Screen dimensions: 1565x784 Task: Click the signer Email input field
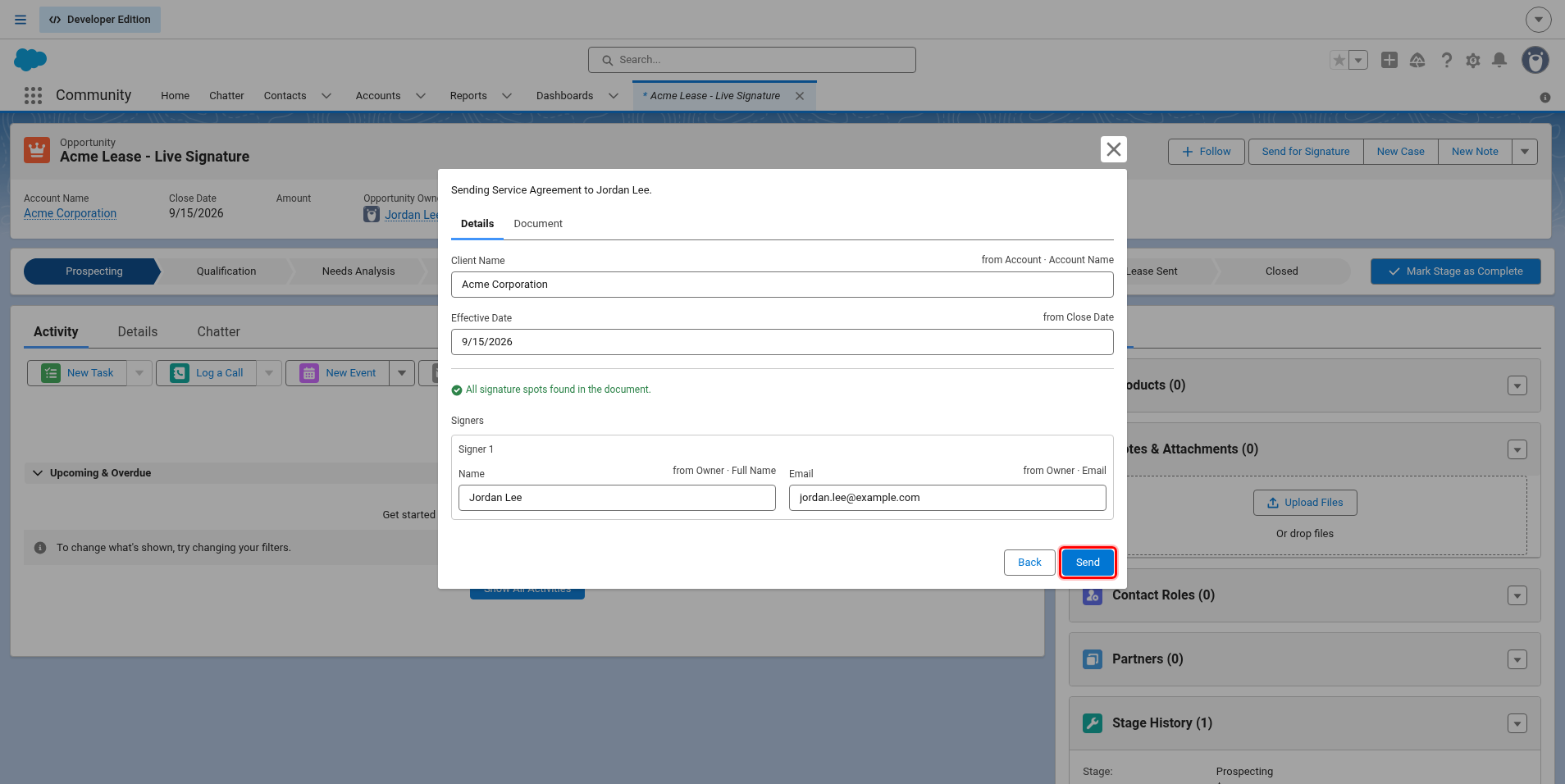click(x=947, y=498)
